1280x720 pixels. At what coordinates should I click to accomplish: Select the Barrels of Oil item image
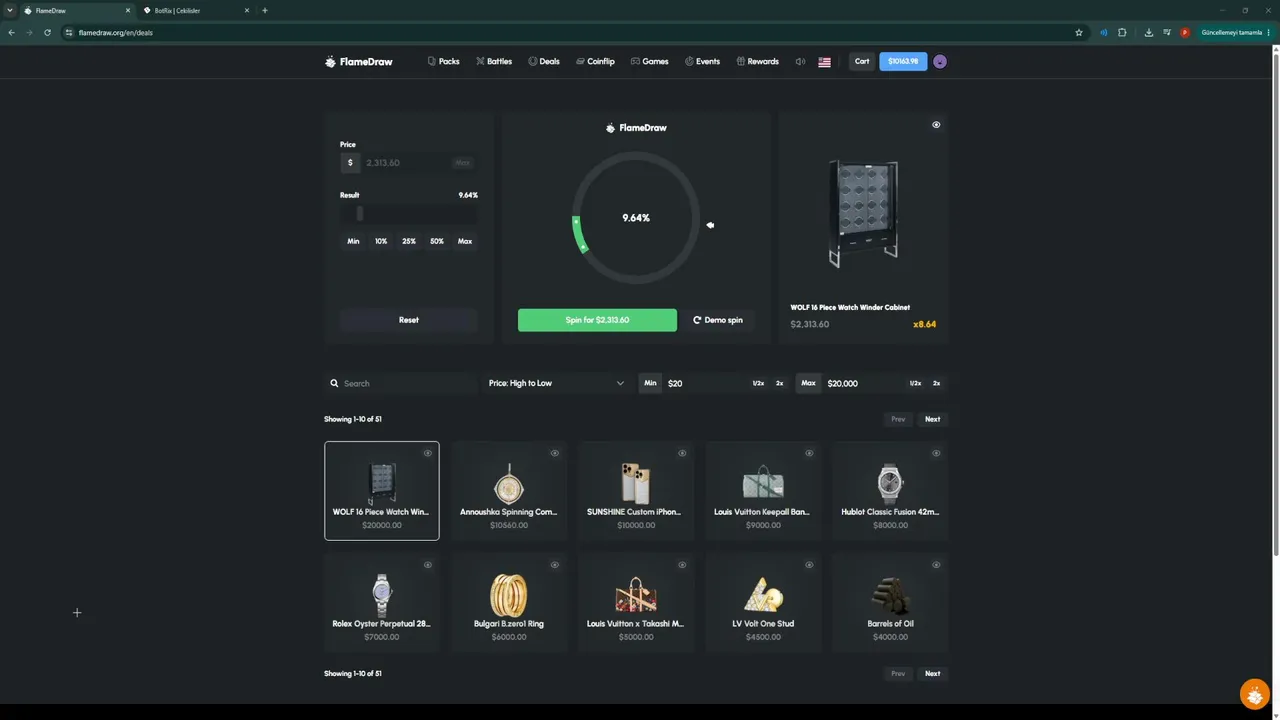890,595
